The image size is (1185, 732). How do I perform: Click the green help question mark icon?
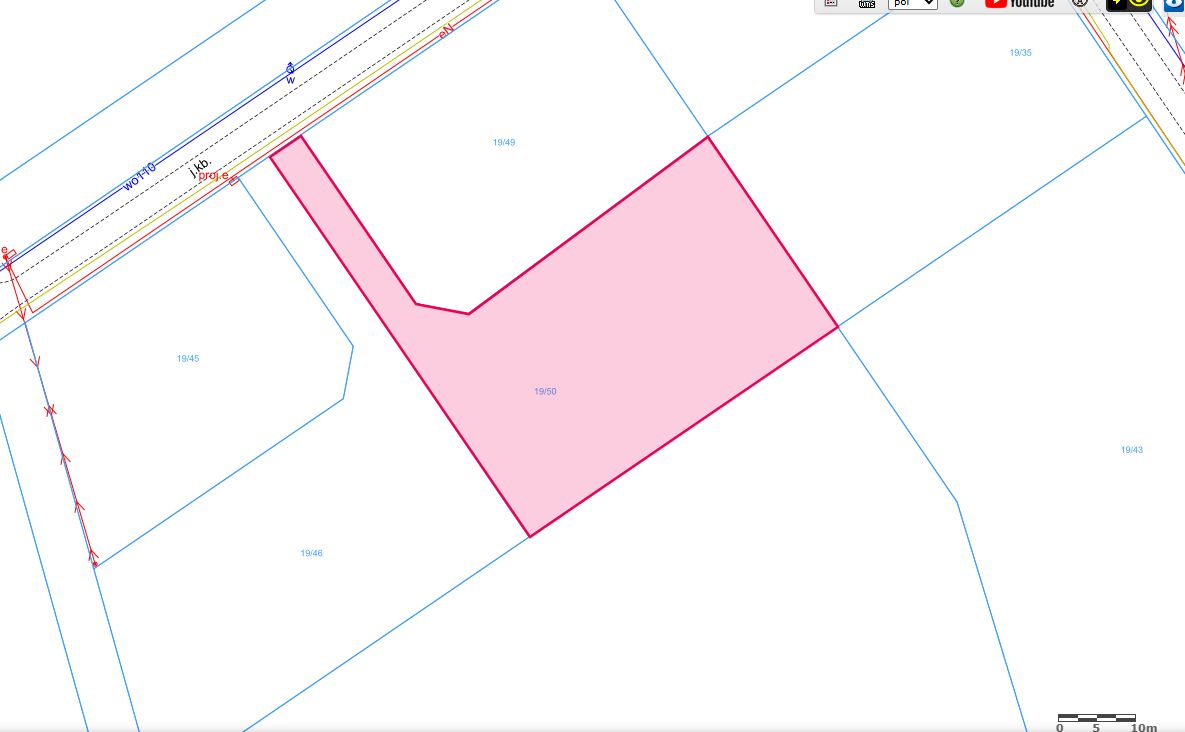click(957, 4)
